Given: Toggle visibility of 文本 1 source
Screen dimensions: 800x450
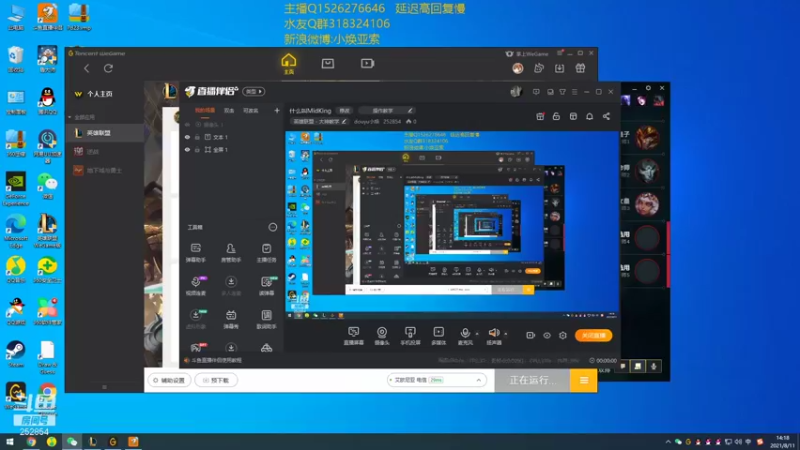Looking at the screenshot, I should (187, 137).
